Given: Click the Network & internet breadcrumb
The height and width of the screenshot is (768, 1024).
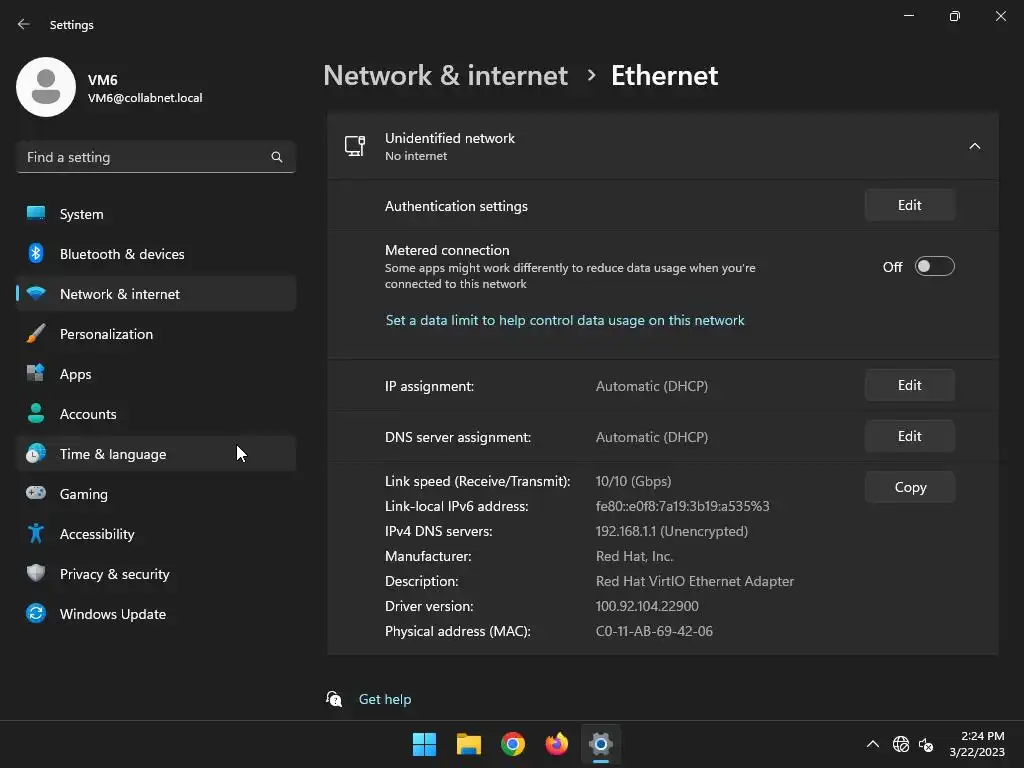Looking at the screenshot, I should (445, 76).
